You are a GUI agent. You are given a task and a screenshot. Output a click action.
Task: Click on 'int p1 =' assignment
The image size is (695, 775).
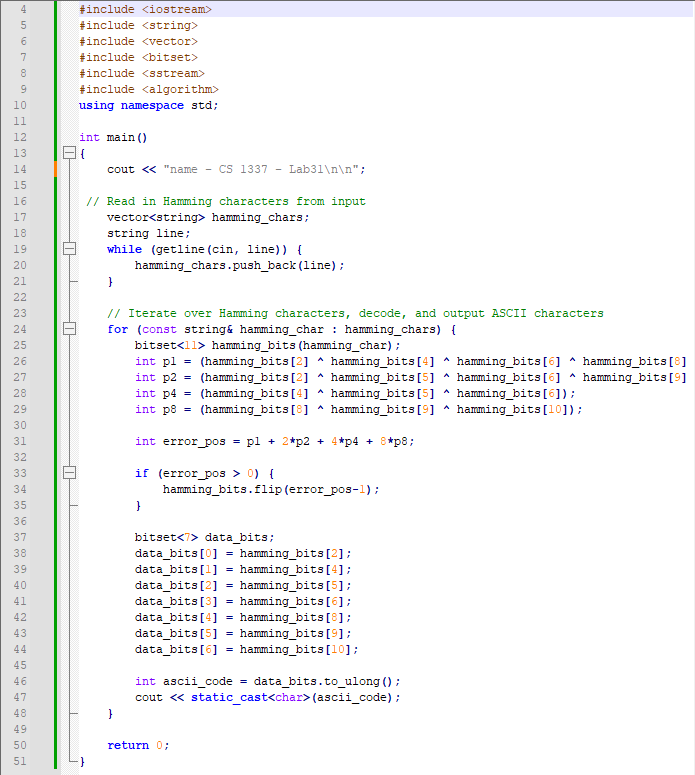pos(163,361)
